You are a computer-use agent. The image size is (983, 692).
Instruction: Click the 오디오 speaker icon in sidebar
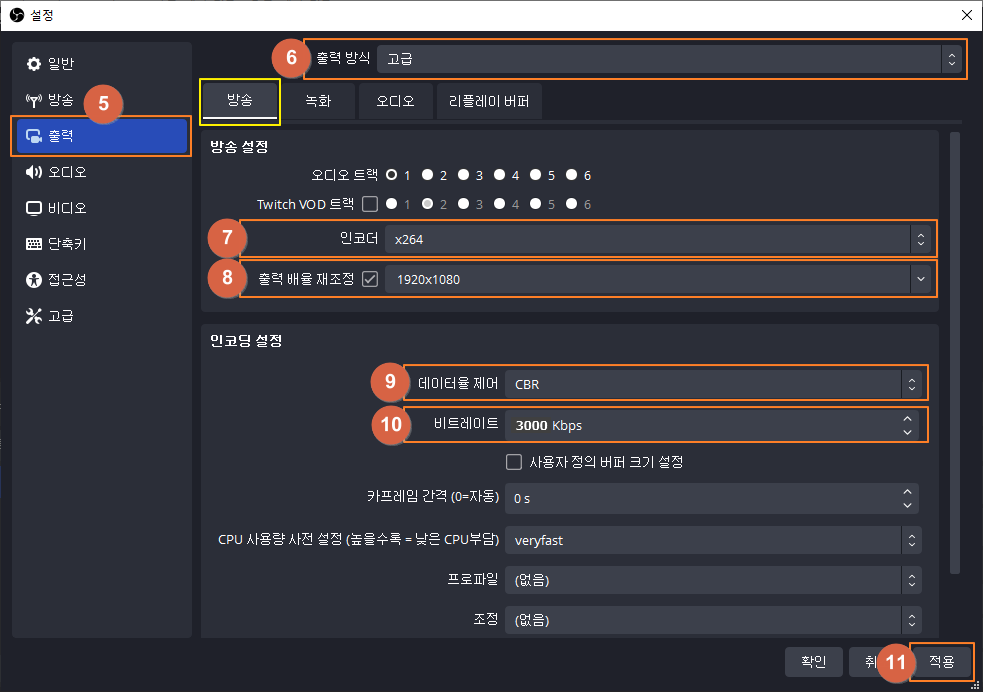pyautogui.click(x=33, y=172)
